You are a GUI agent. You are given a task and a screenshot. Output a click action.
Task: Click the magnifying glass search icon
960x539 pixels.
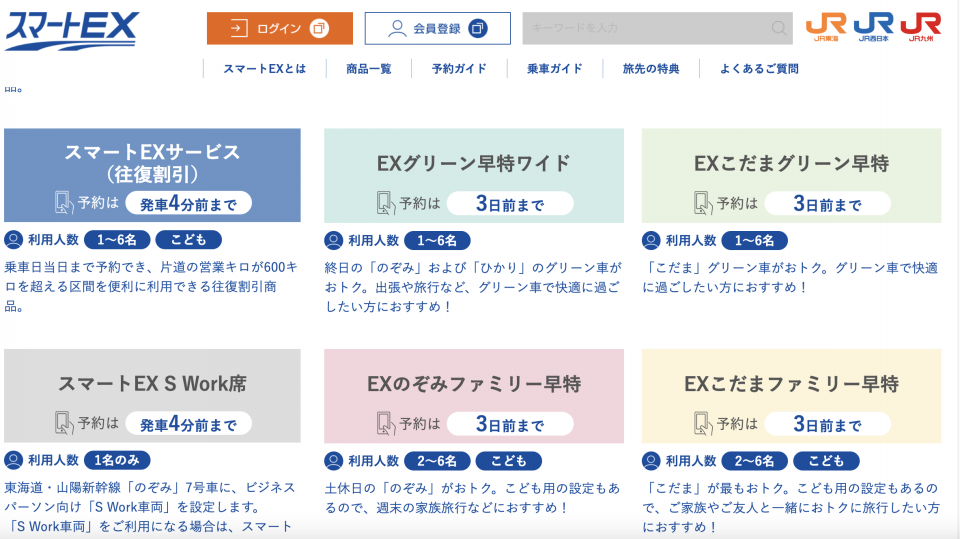coord(779,28)
